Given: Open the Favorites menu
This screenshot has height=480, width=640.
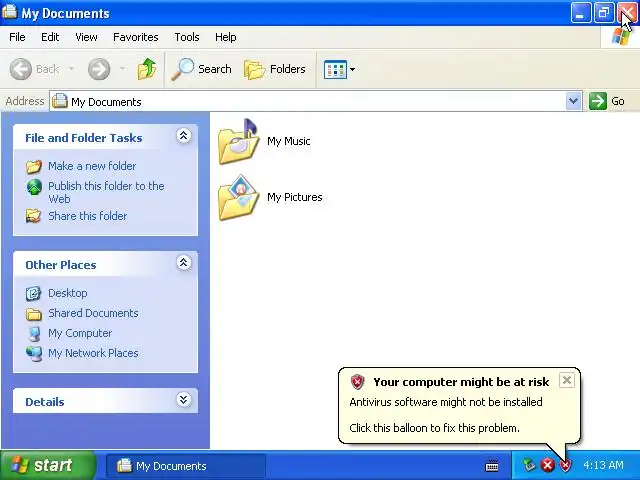Looking at the screenshot, I should tap(136, 37).
